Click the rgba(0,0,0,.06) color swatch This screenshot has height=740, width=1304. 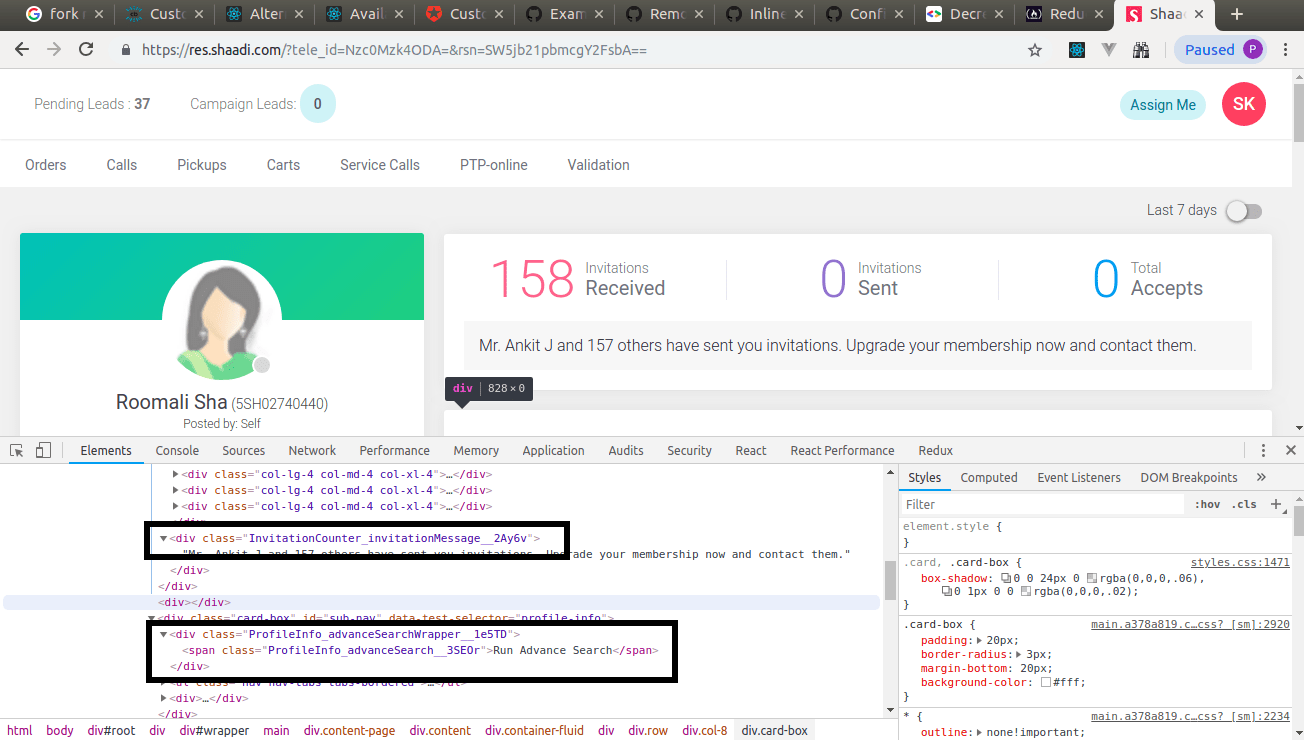(x=1093, y=578)
